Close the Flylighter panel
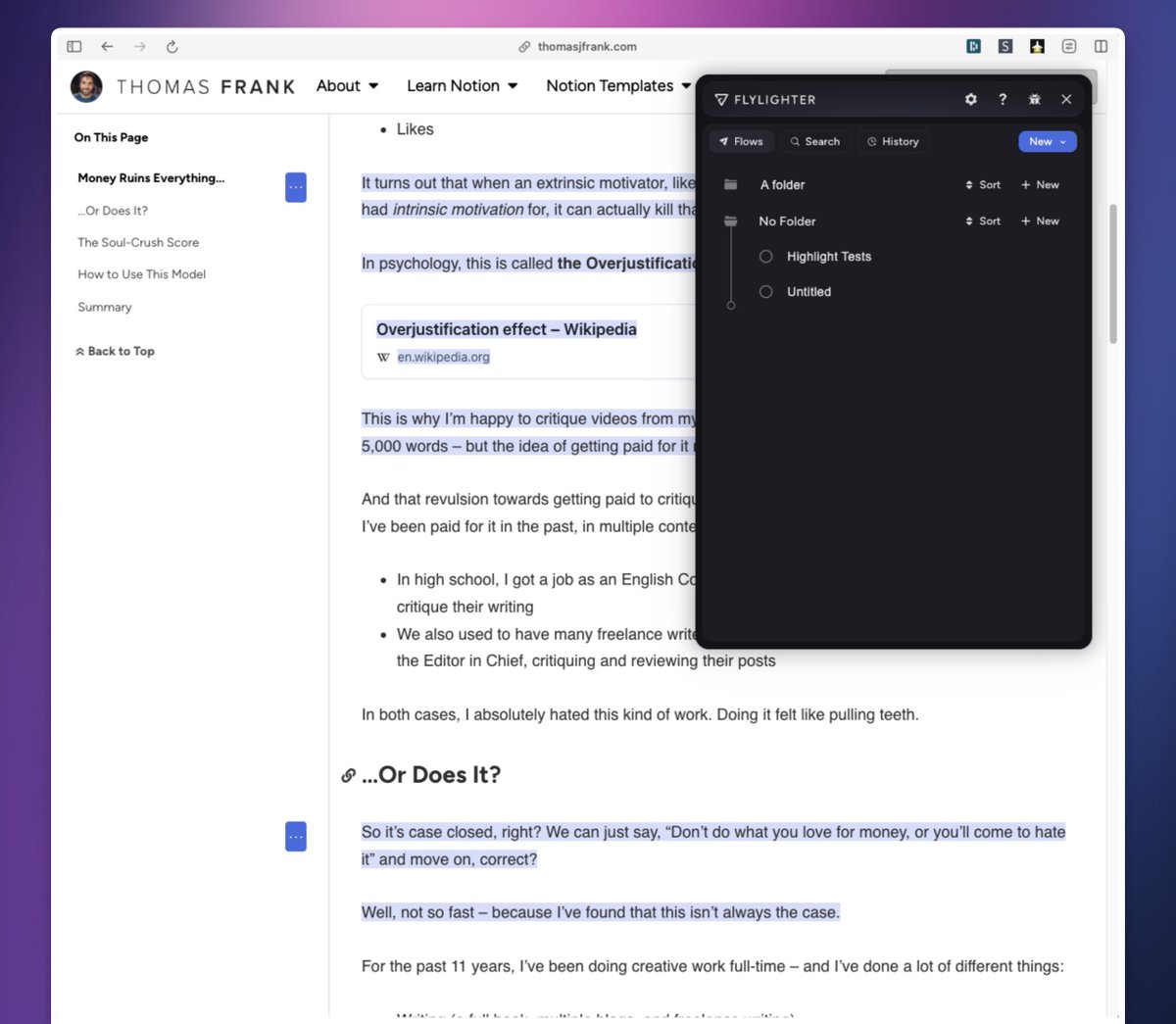The image size is (1176, 1024). (1066, 99)
